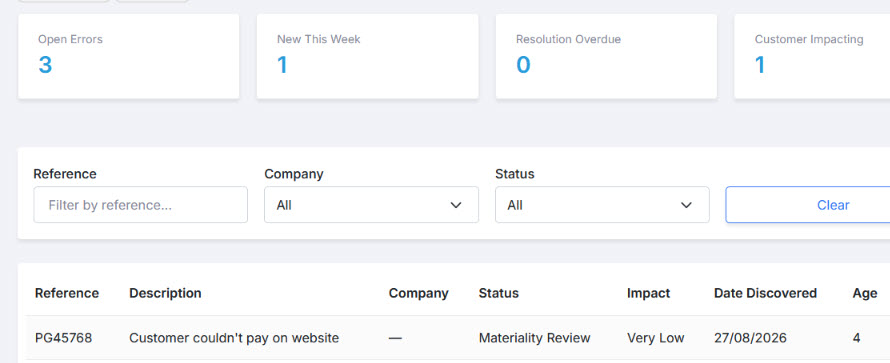Viewport: 890px width, 363px height.
Task: Sort by Company column header
Action: tap(418, 293)
